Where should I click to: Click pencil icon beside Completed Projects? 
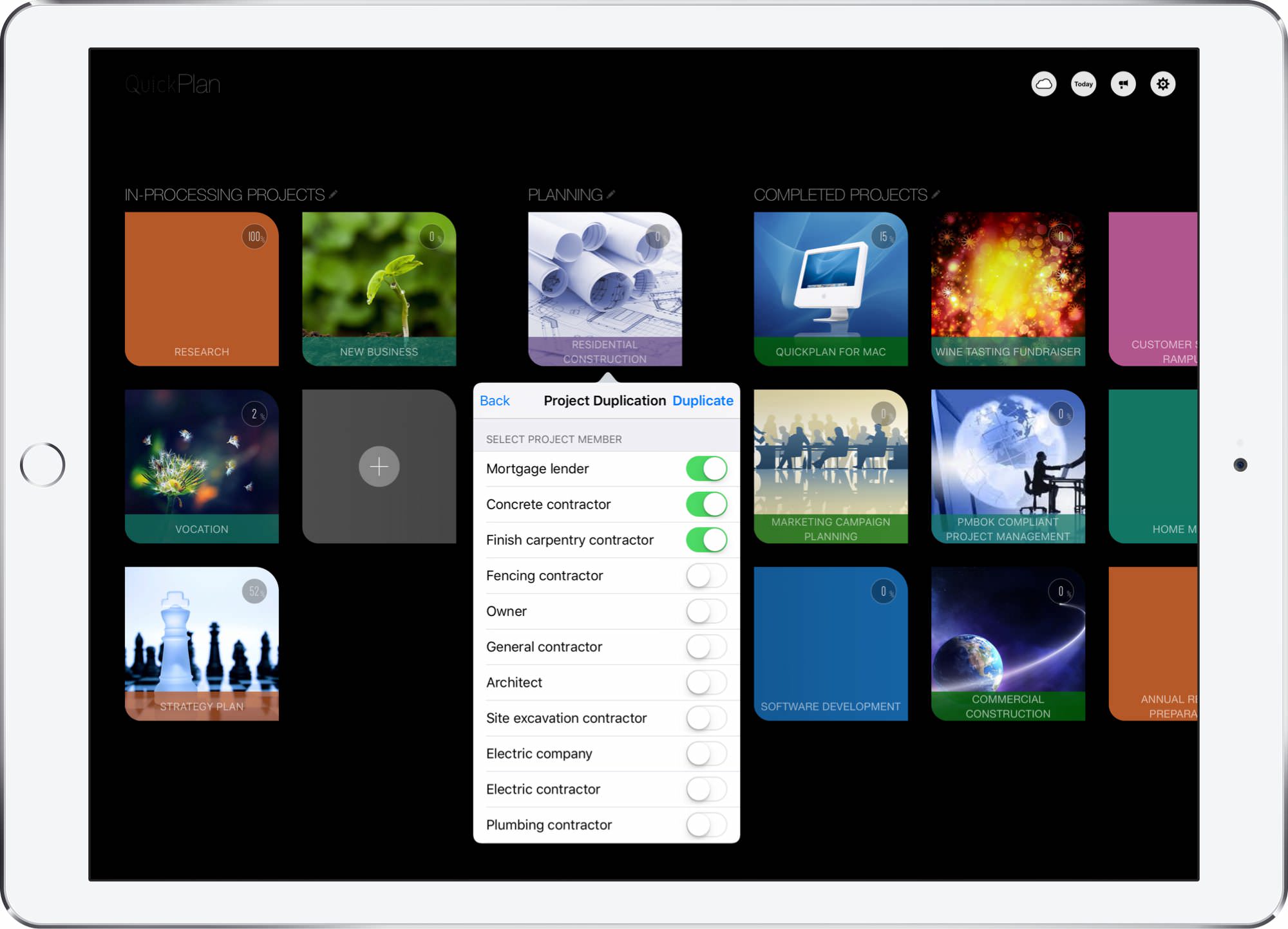click(x=936, y=194)
